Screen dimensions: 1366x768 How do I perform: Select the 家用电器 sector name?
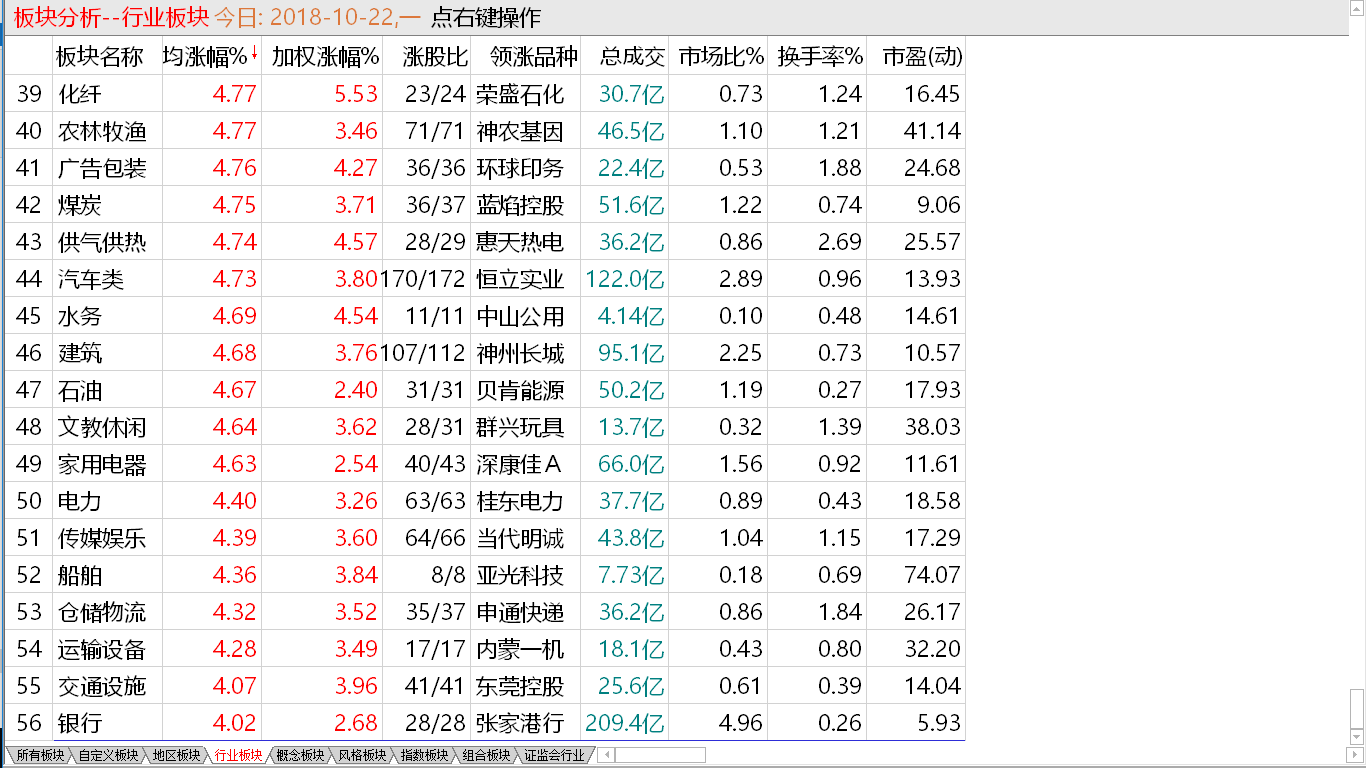(x=102, y=464)
